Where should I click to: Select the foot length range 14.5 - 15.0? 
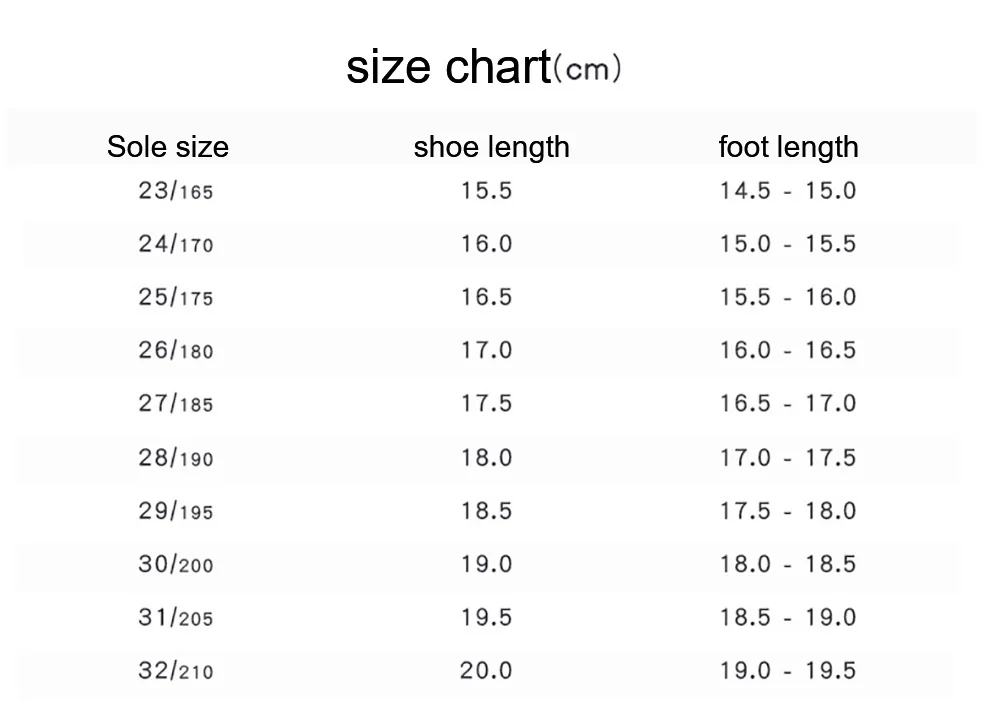point(788,190)
